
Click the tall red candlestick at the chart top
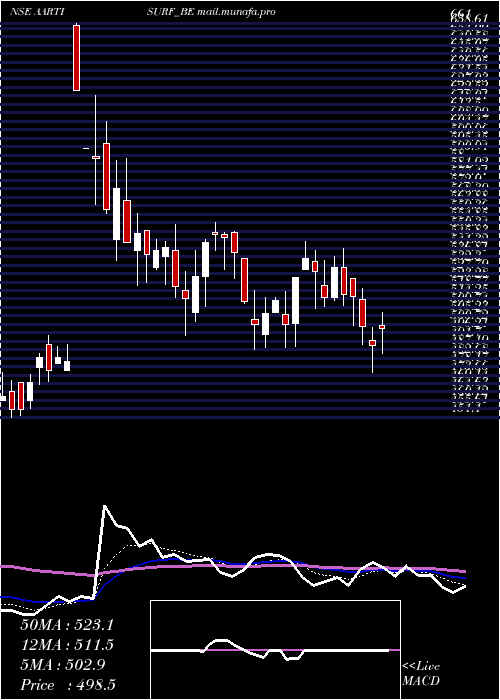[76, 58]
